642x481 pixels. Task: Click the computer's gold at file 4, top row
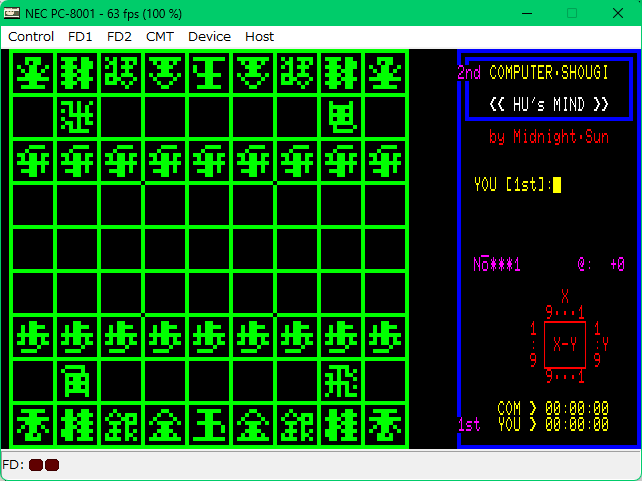pyautogui.click(x=253, y=73)
